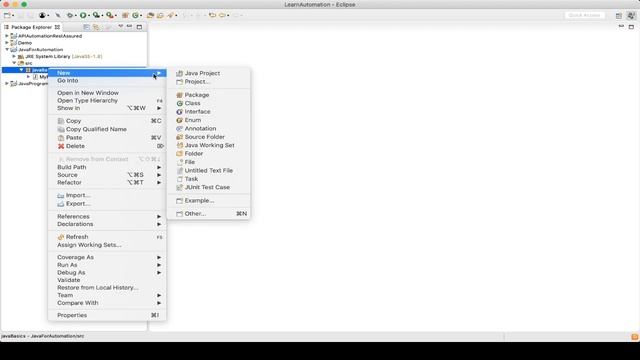The image size is (640, 360).
Task: Choose Other... in the New submenu
Action: coord(209,213)
